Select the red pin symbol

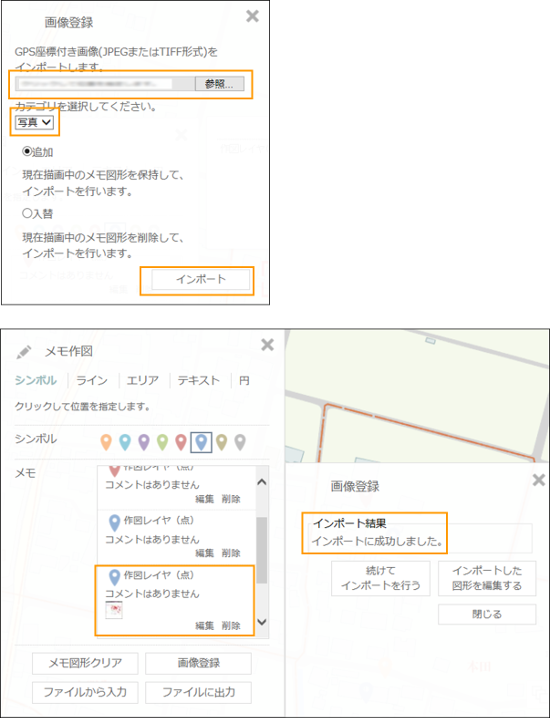(x=181, y=442)
